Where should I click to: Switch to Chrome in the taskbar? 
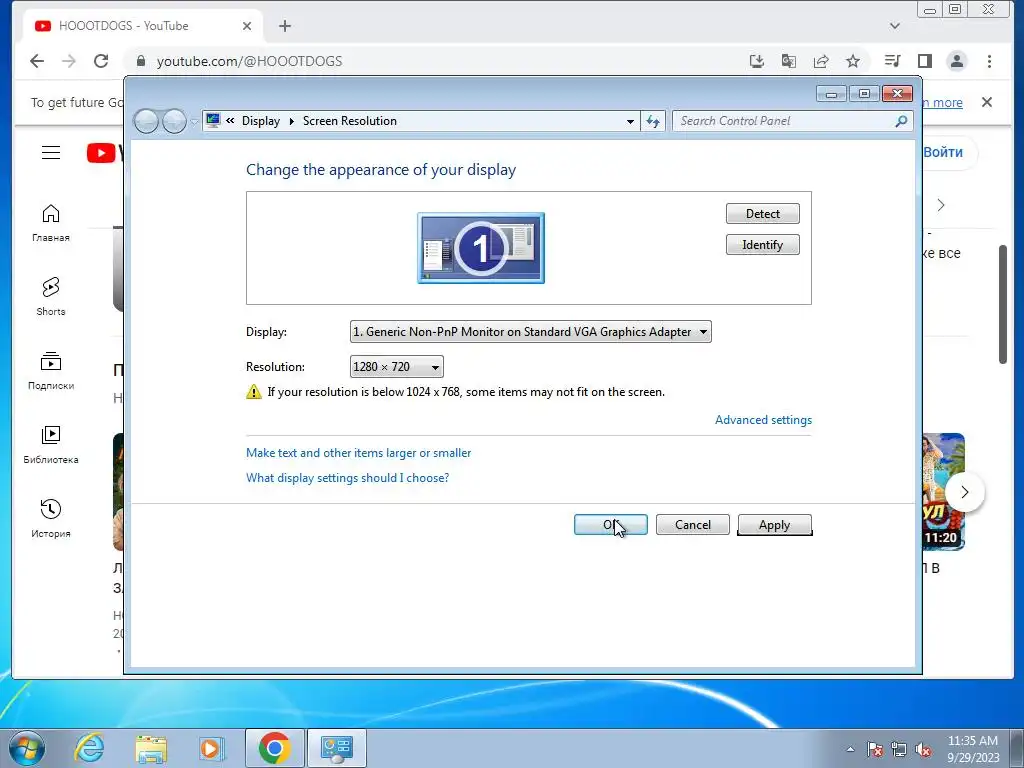click(274, 748)
